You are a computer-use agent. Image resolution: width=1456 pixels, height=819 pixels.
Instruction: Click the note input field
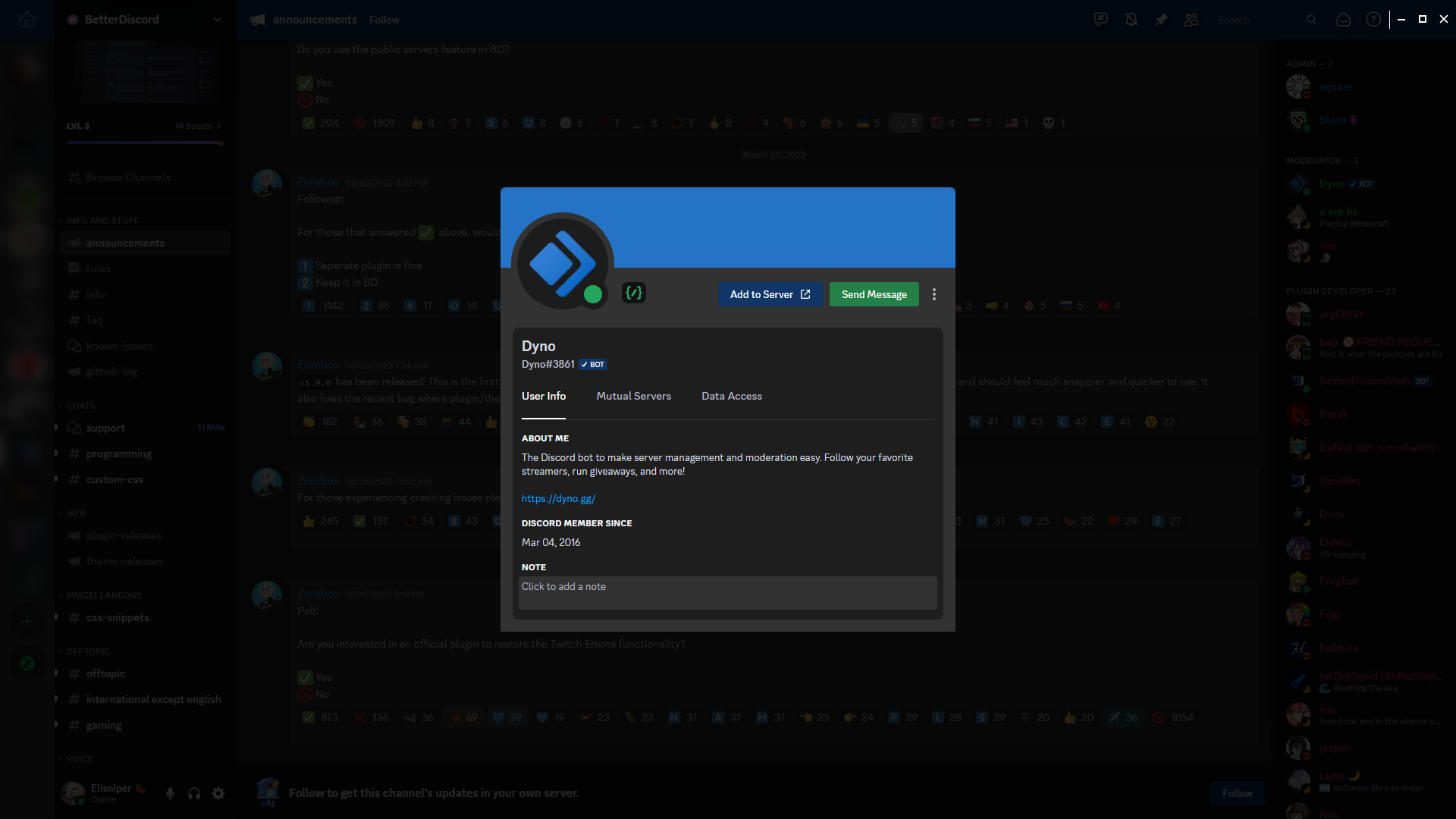pyautogui.click(x=727, y=592)
